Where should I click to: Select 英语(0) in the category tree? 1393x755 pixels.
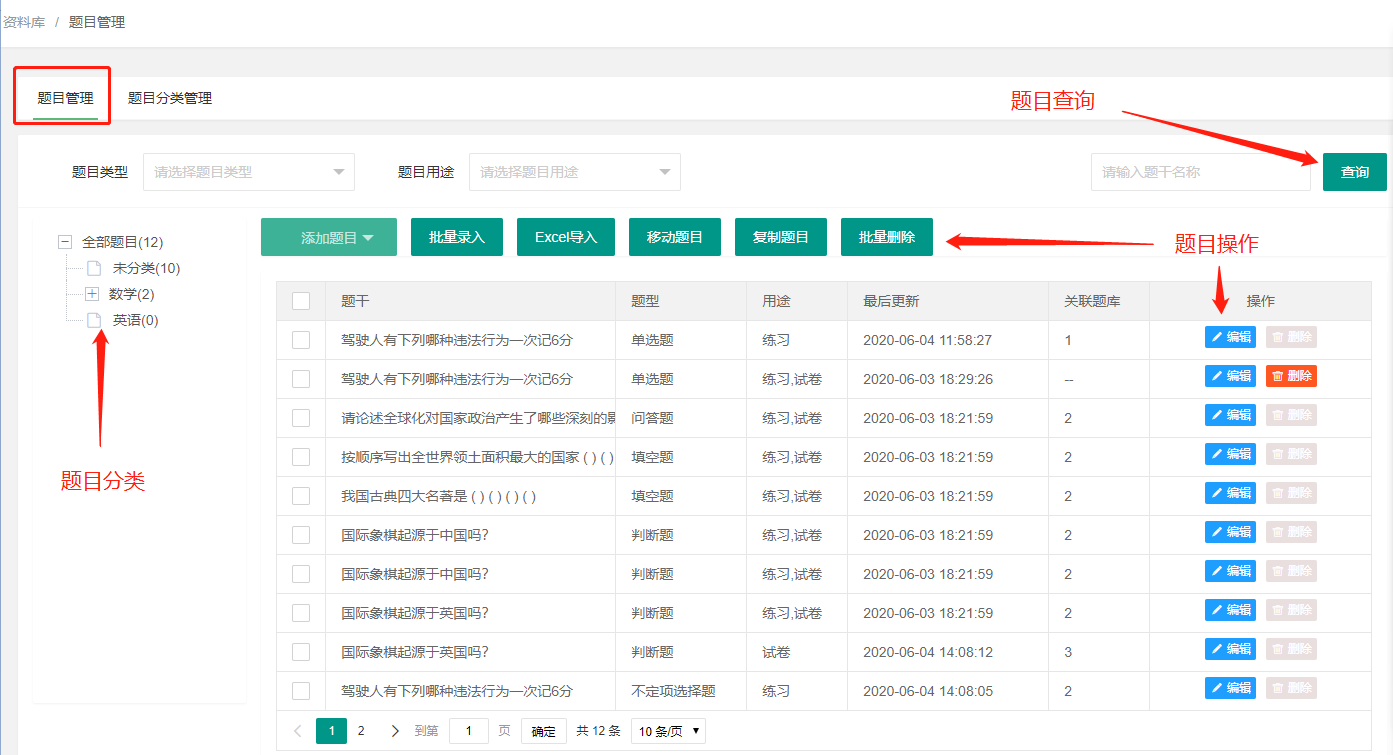(135, 320)
